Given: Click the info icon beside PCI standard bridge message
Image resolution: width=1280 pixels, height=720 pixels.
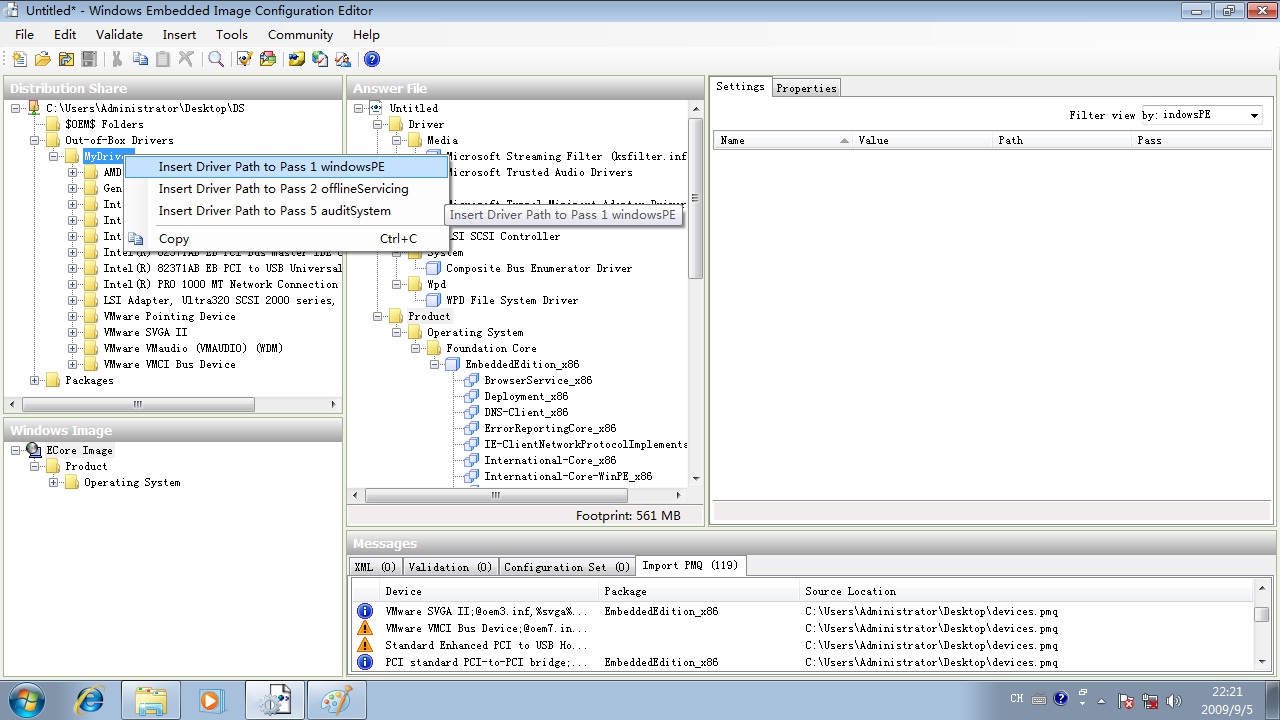Looking at the screenshot, I should click(365, 662).
